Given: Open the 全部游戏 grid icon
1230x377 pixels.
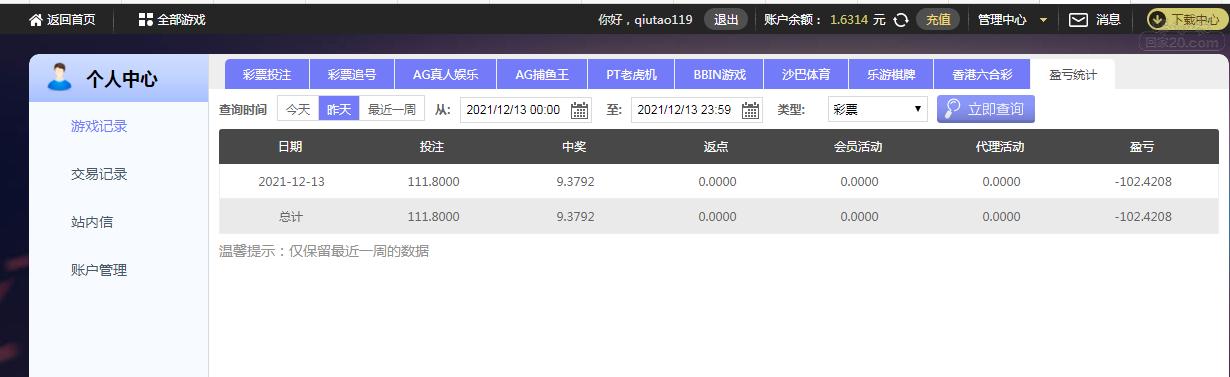Looking at the screenshot, I should pos(146,19).
